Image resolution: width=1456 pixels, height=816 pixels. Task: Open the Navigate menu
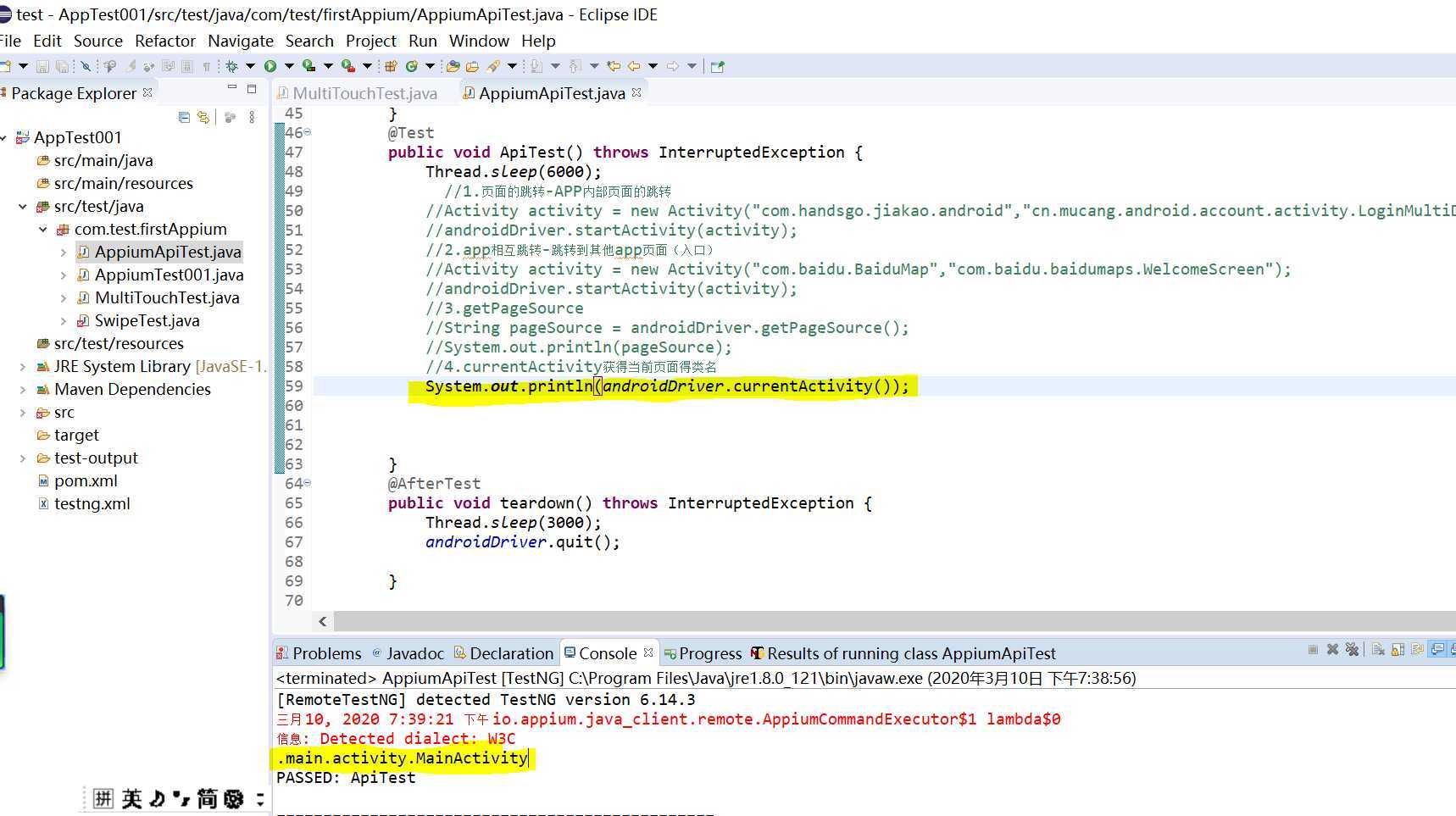pos(241,41)
